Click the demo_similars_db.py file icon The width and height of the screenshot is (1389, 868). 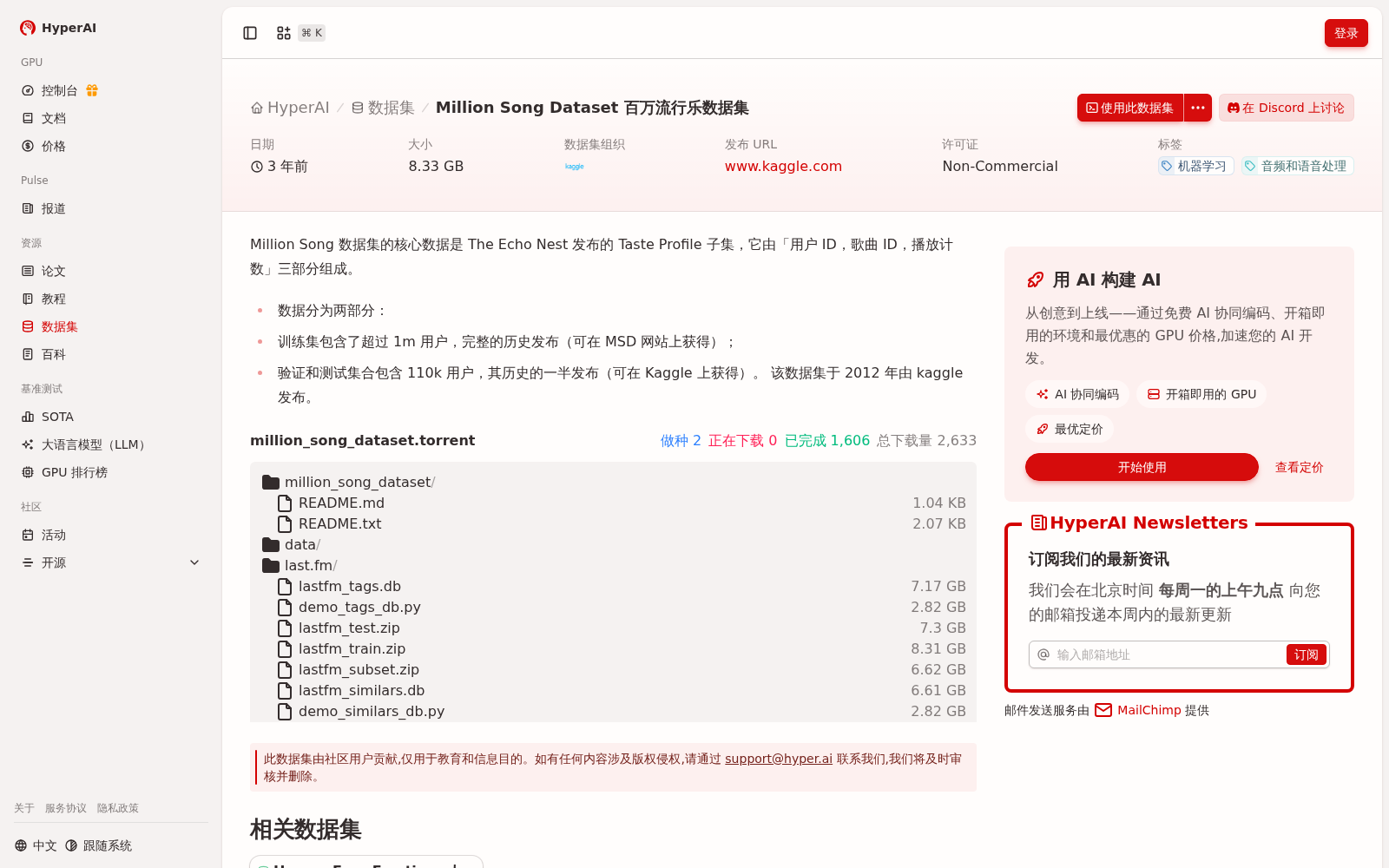[x=285, y=712]
